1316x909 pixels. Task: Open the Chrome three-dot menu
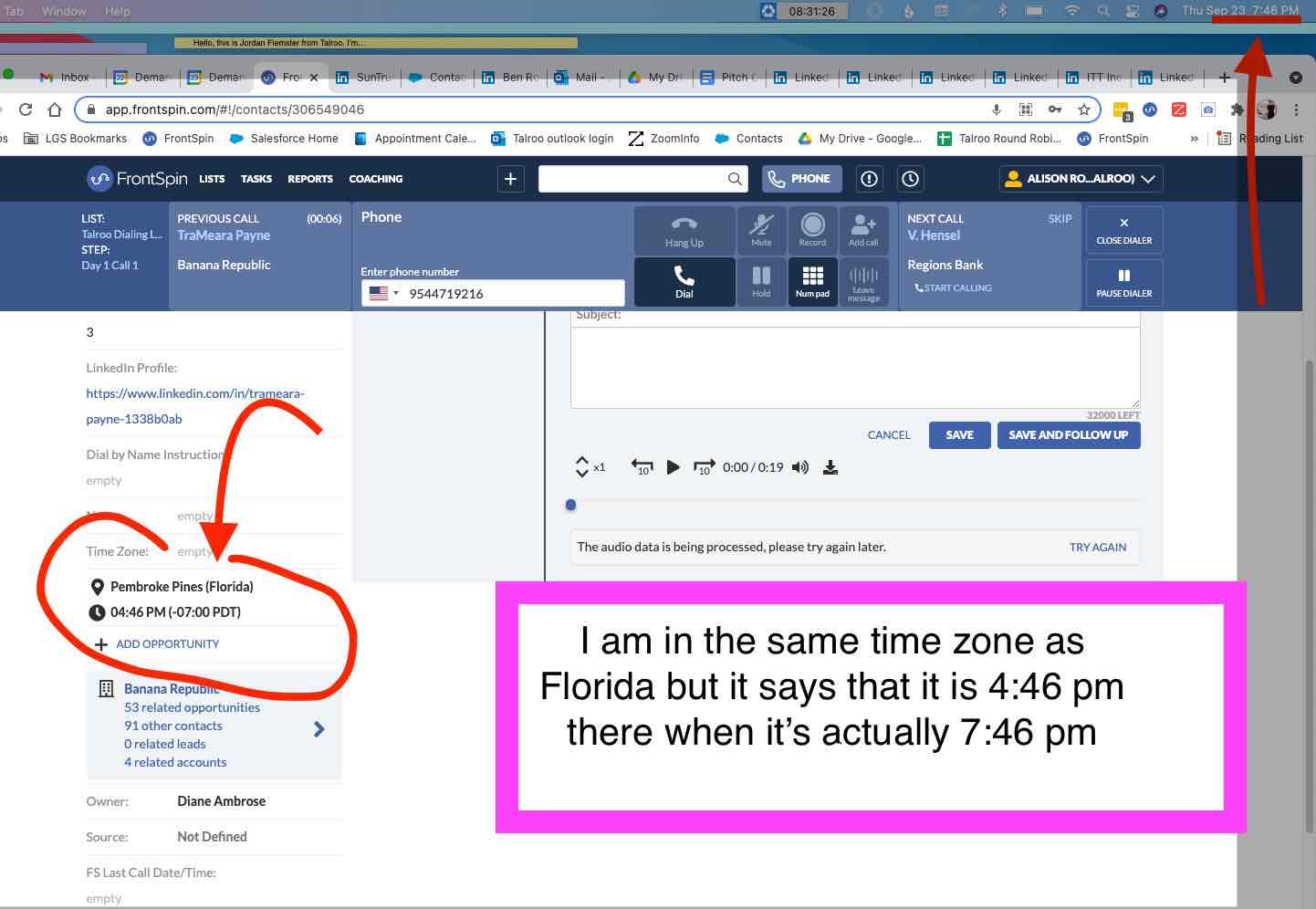1296,110
